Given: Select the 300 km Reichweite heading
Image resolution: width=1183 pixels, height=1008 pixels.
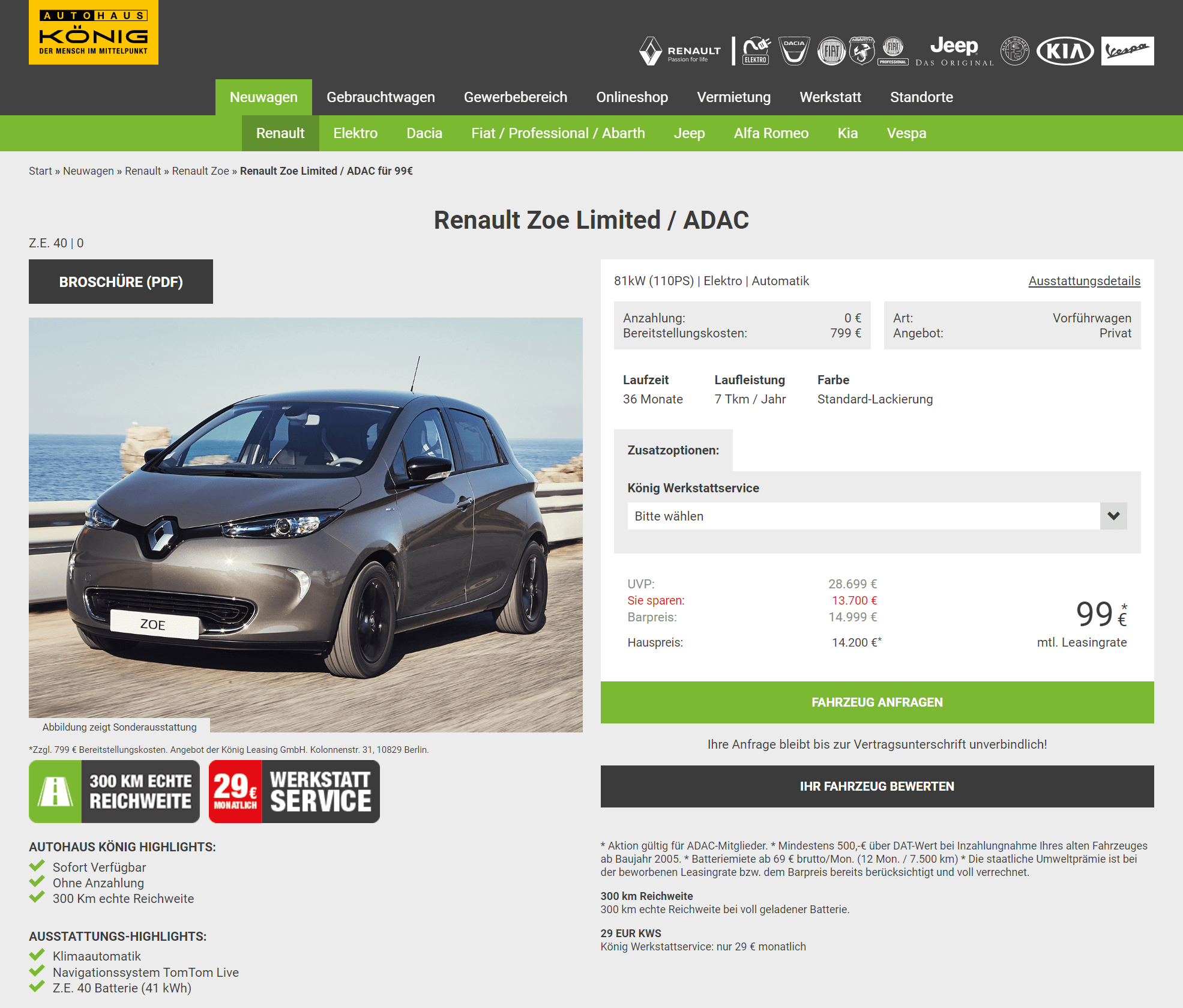Looking at the screenshot, I should click(646, 896).
